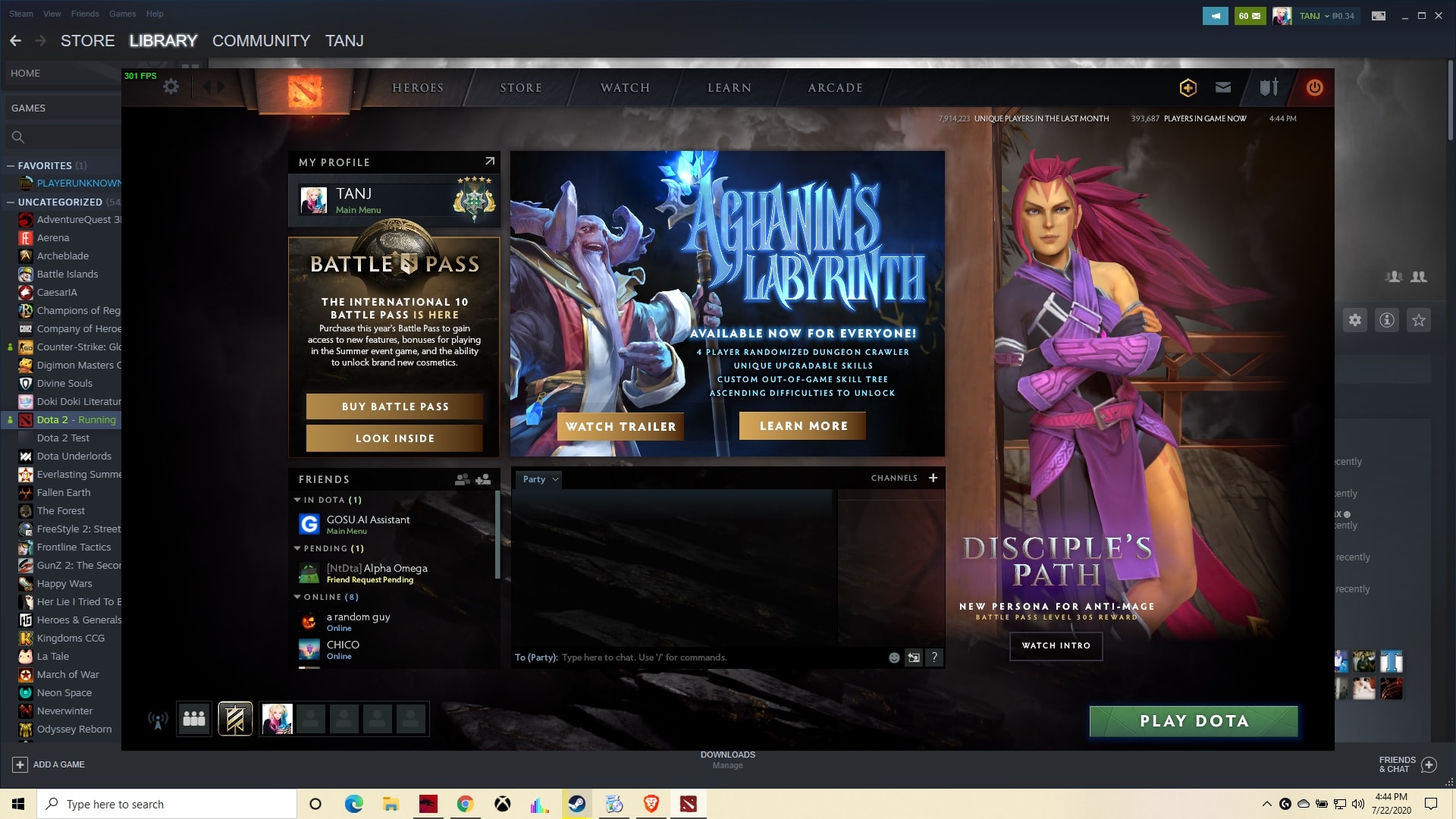This screenshot has width=1456, height=819.
Task: Click Learn More about Aghanim's Labyrinth
Action: 803,426
